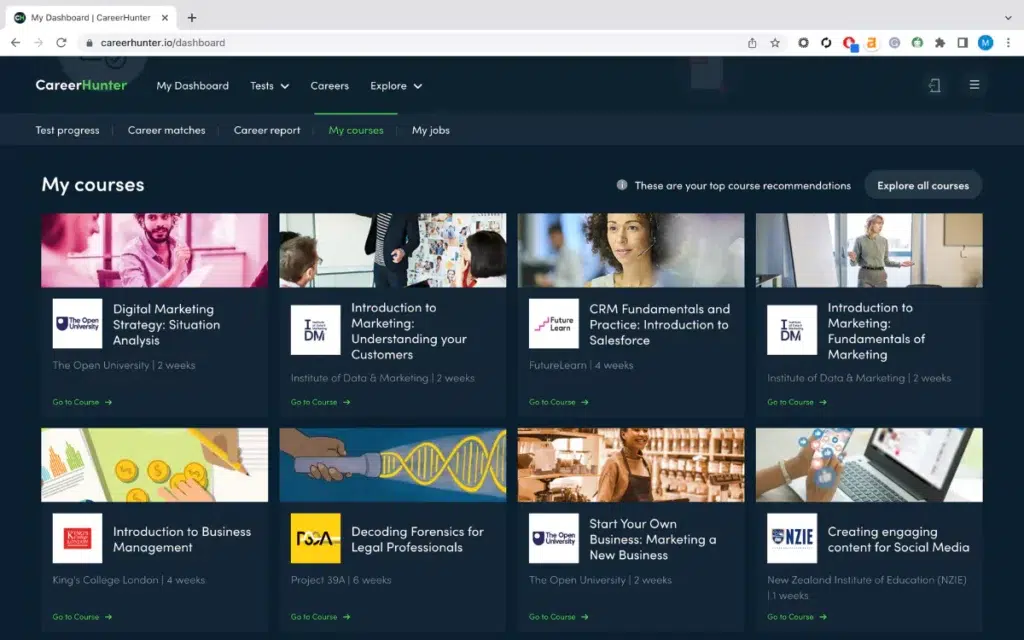
Task: Click the title Digital Marketing Strategy: Situation Analysis
Action: [x=167, y=325]
